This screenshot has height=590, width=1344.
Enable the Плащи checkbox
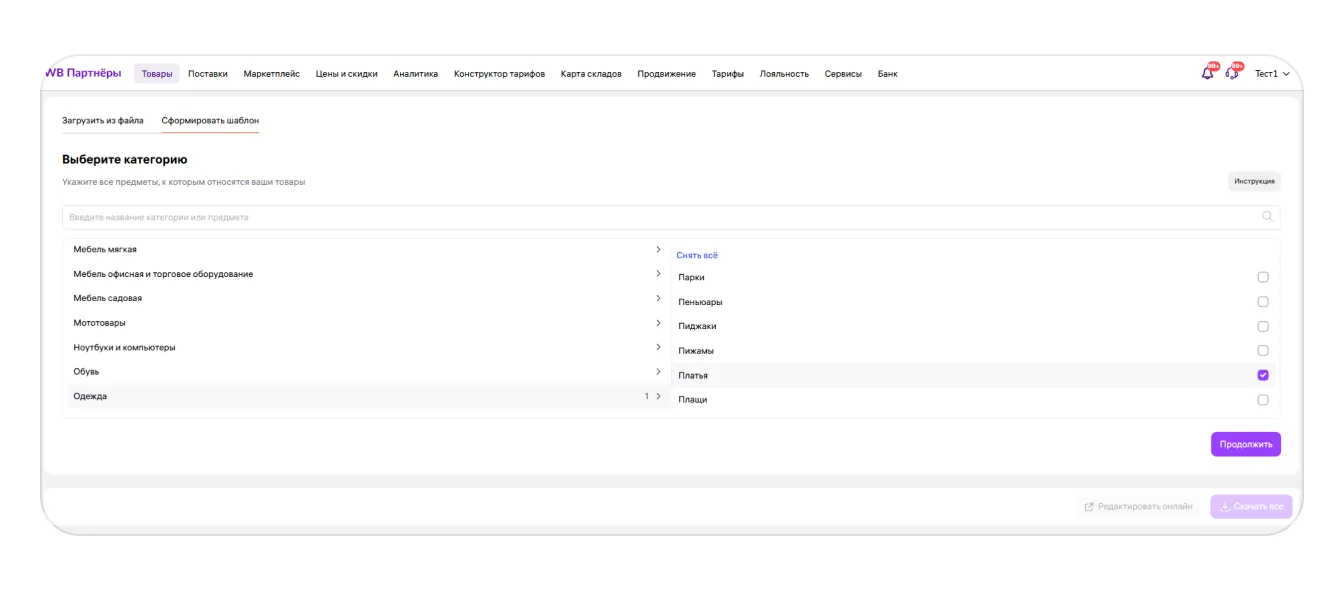click(1262, 400)
